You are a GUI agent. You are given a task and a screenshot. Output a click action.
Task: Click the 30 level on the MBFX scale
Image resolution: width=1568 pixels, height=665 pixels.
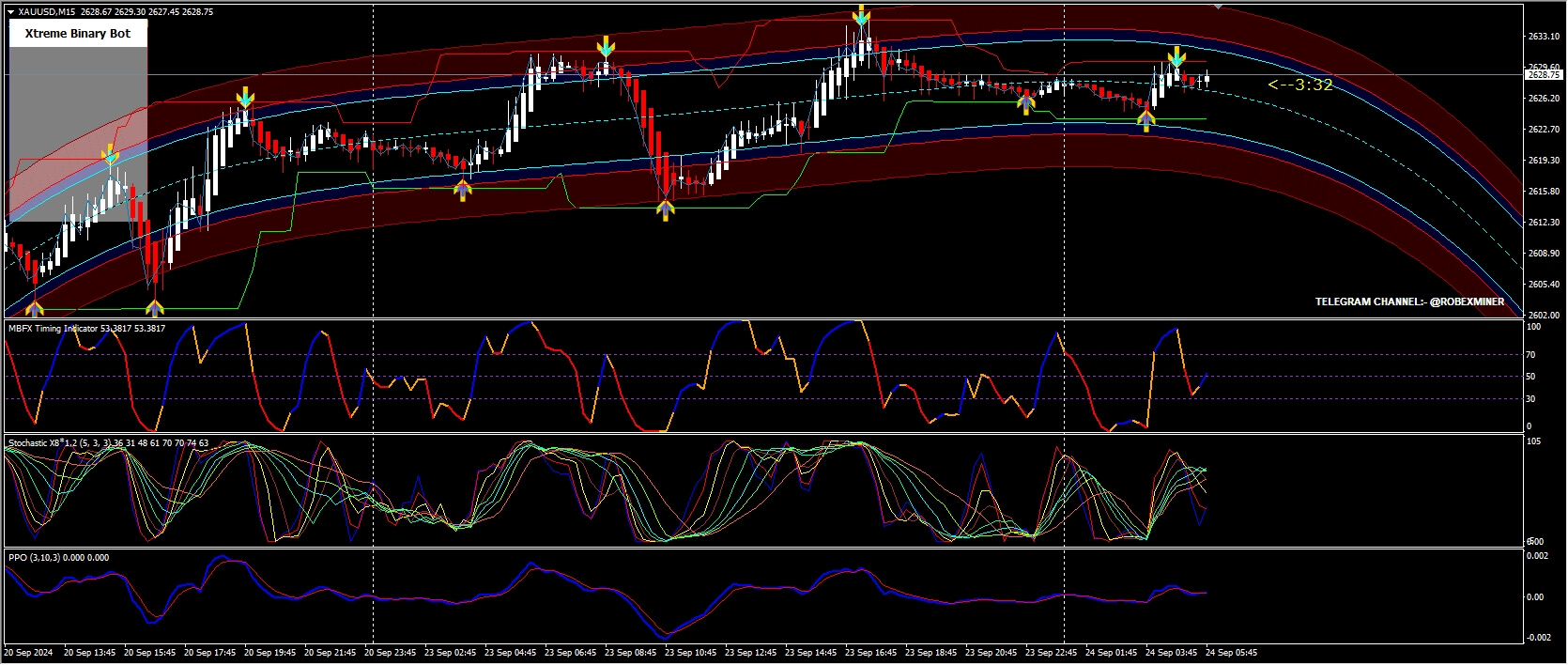(x=1530, y=398)
